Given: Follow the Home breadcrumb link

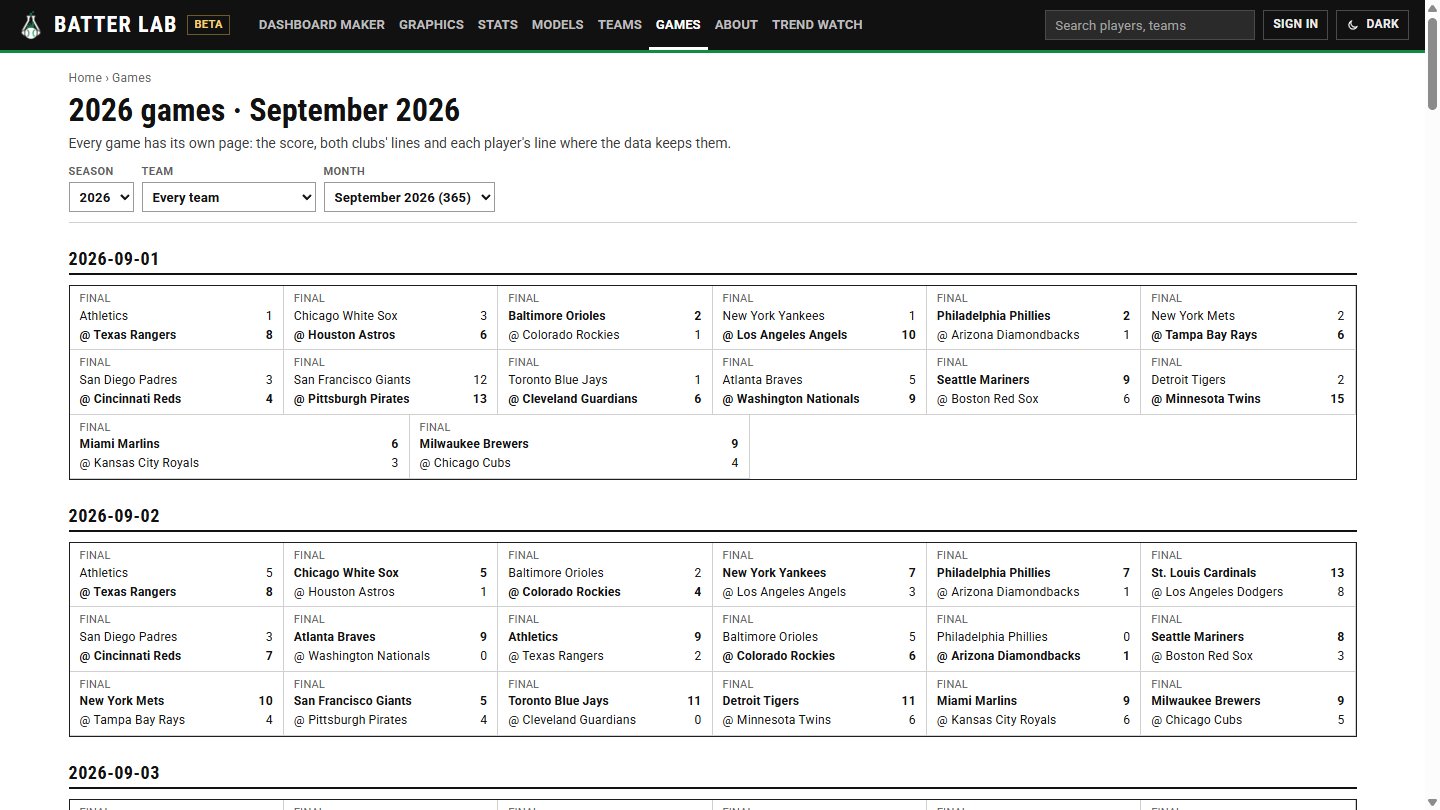Looking at the screenshot, I should point(85,78).
